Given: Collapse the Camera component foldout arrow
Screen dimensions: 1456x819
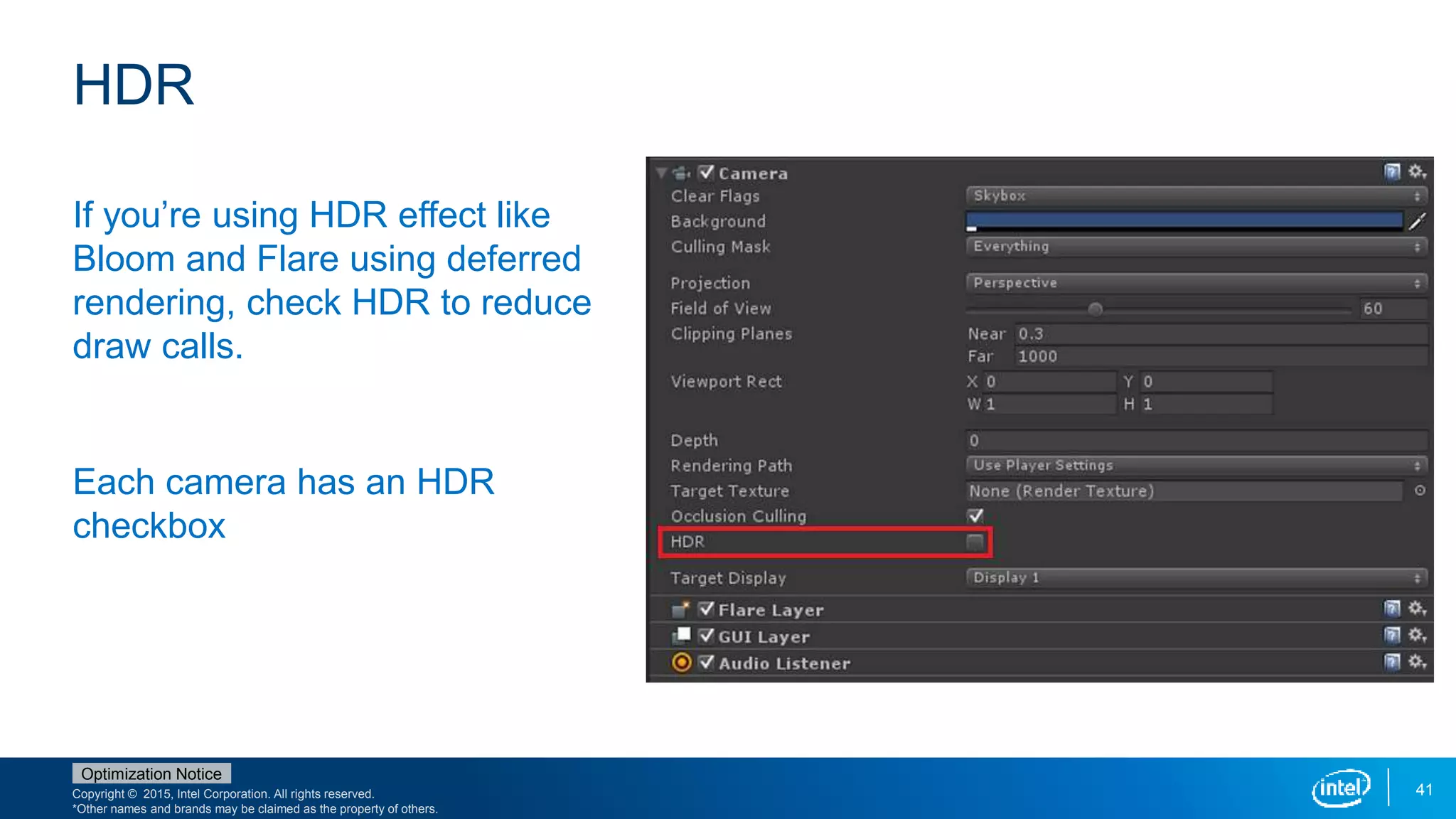Looking at the screenshot, I should coord(662,173).
